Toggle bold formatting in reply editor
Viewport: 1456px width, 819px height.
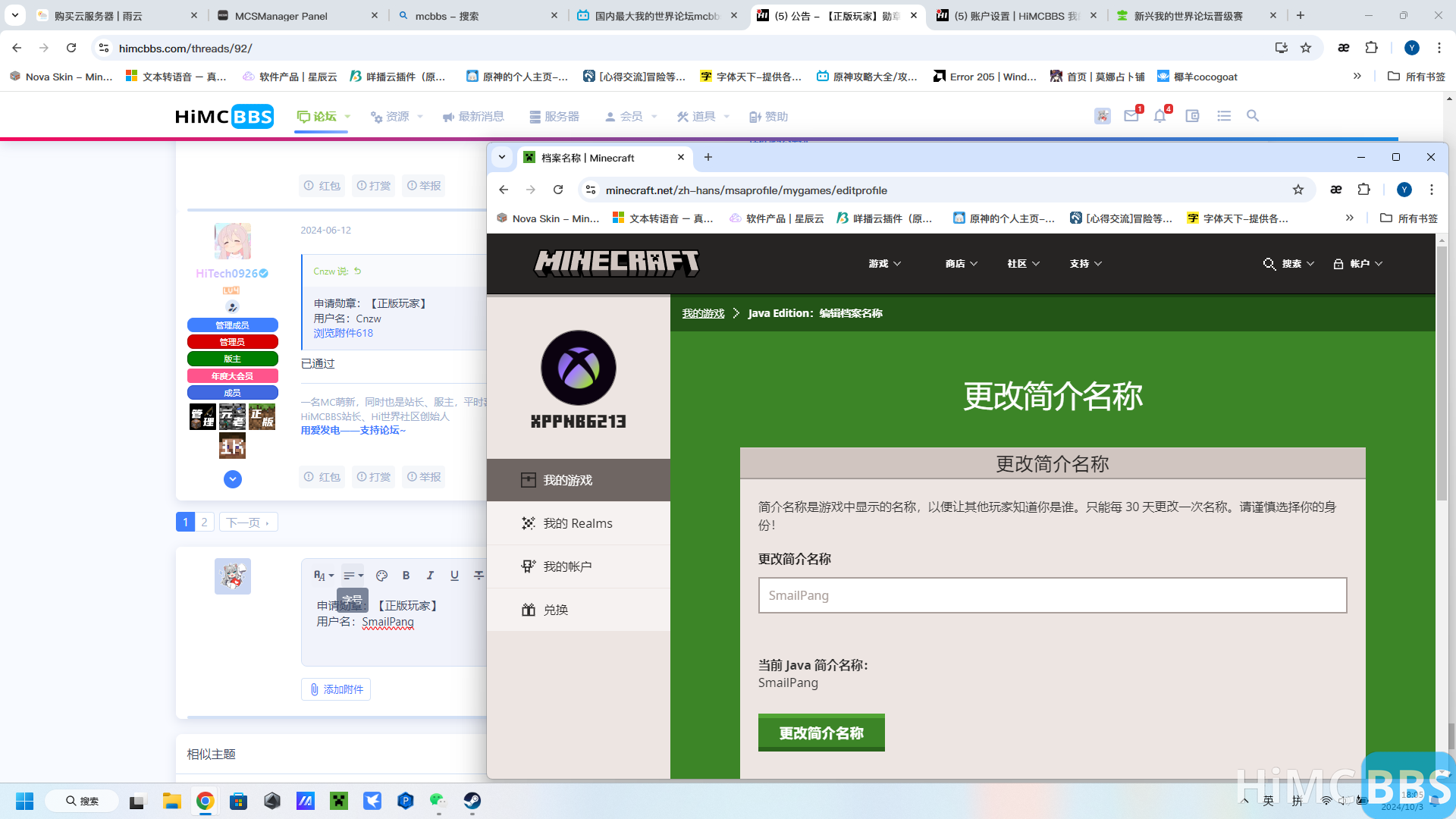406,576
